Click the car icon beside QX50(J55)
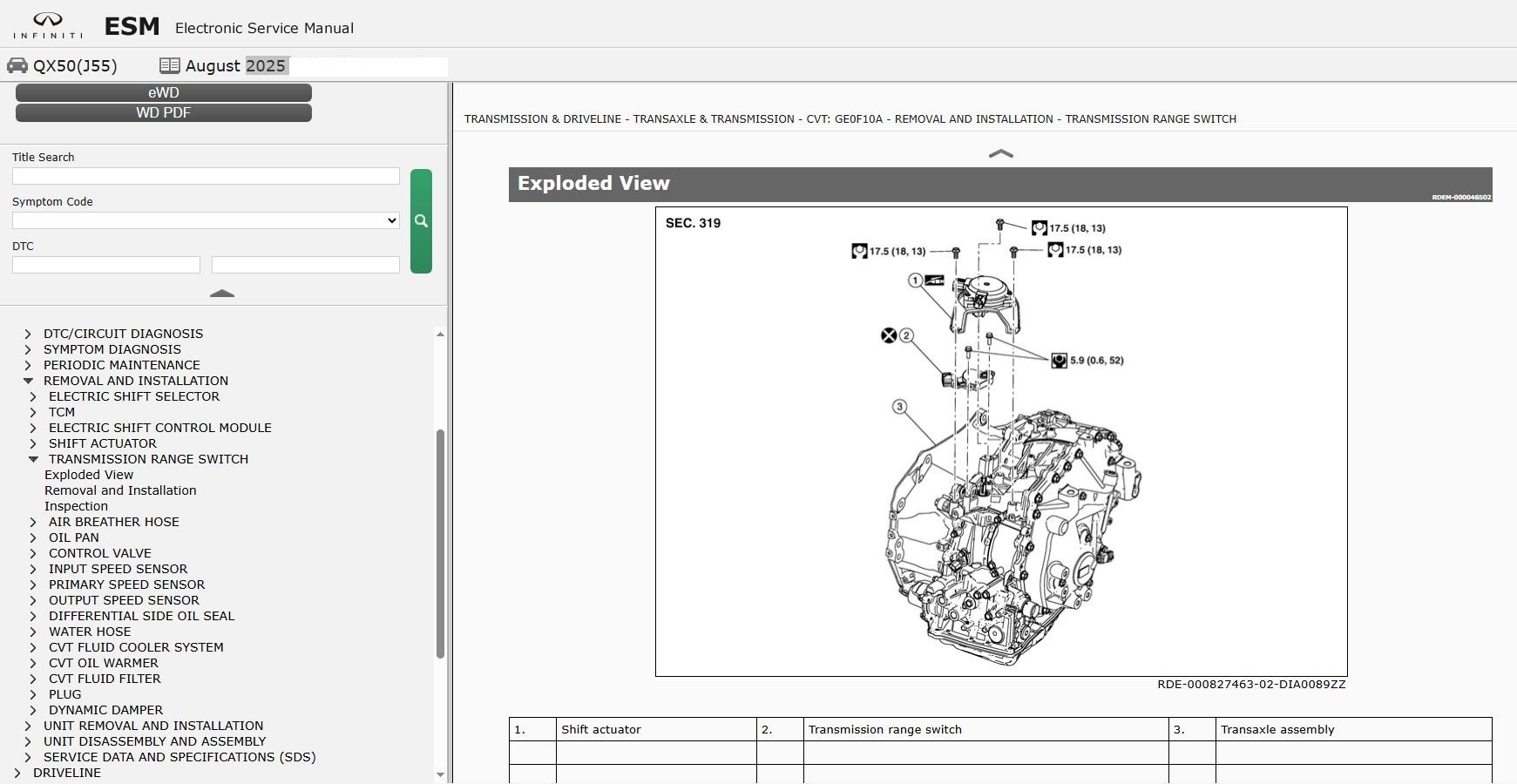The width and height of the screenshot is (1517, 784). [x=17, y=66]
